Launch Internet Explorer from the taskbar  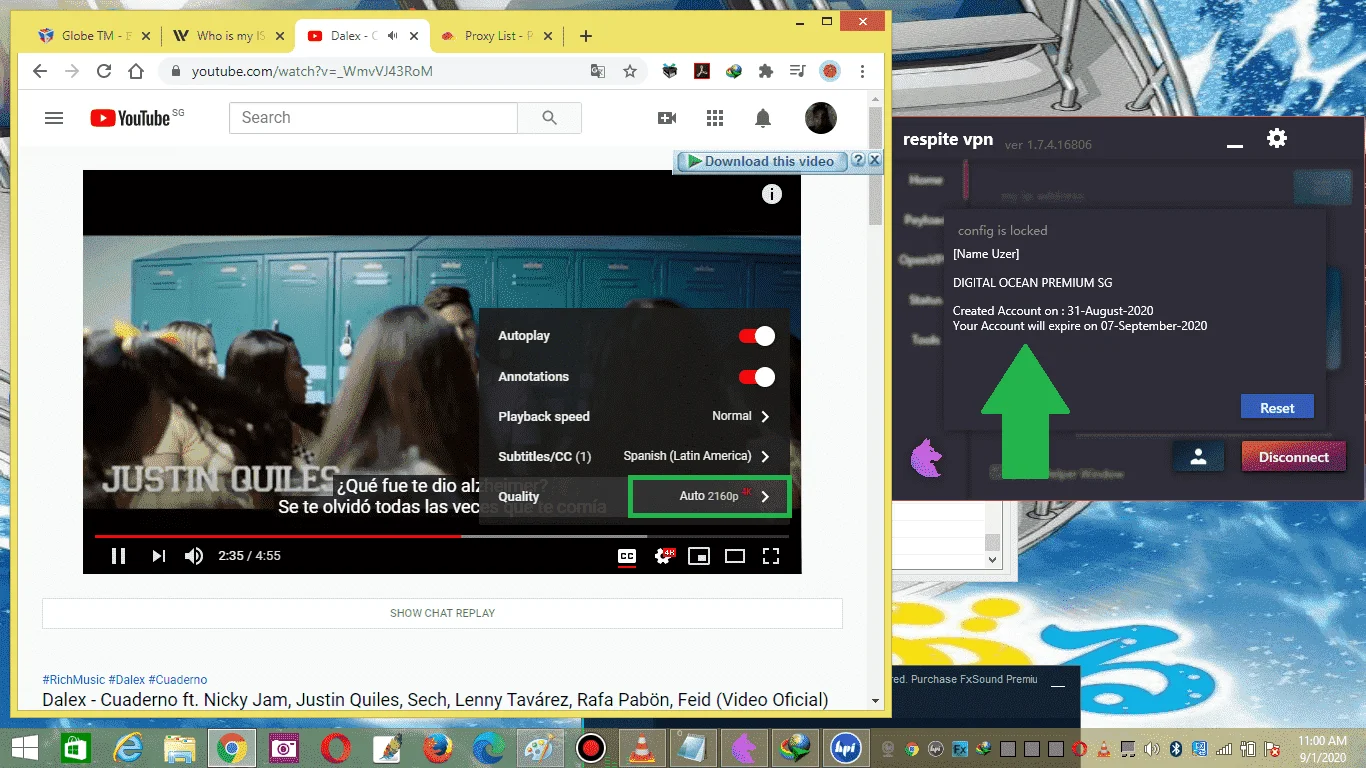(128, 748)
